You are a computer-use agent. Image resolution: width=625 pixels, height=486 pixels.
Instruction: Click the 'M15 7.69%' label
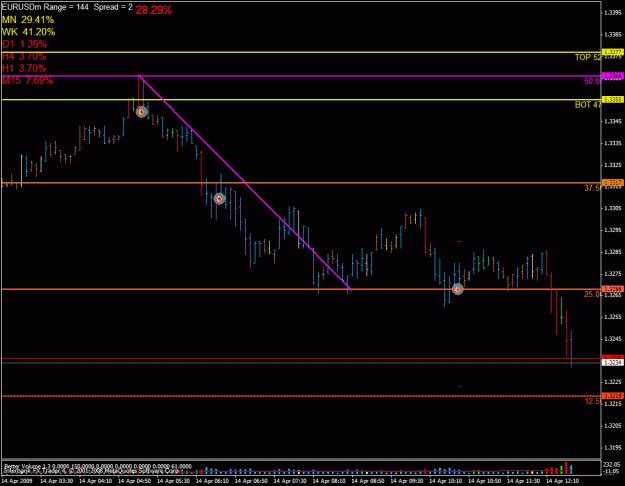[x=27, y=81]
